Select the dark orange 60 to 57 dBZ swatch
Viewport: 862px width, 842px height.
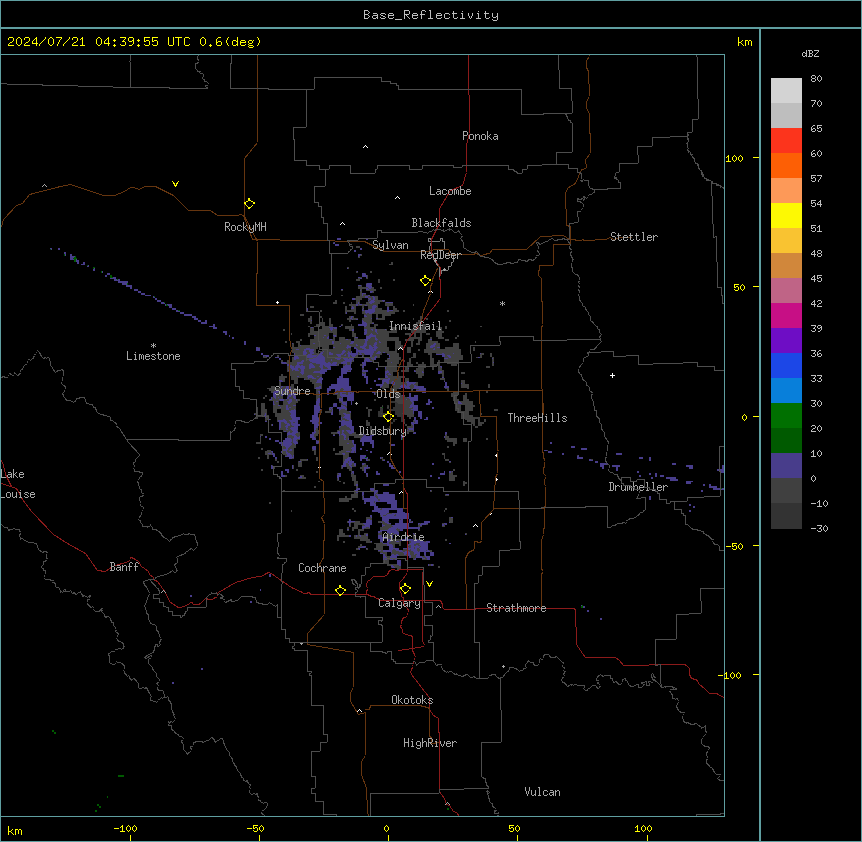(786, 166)
